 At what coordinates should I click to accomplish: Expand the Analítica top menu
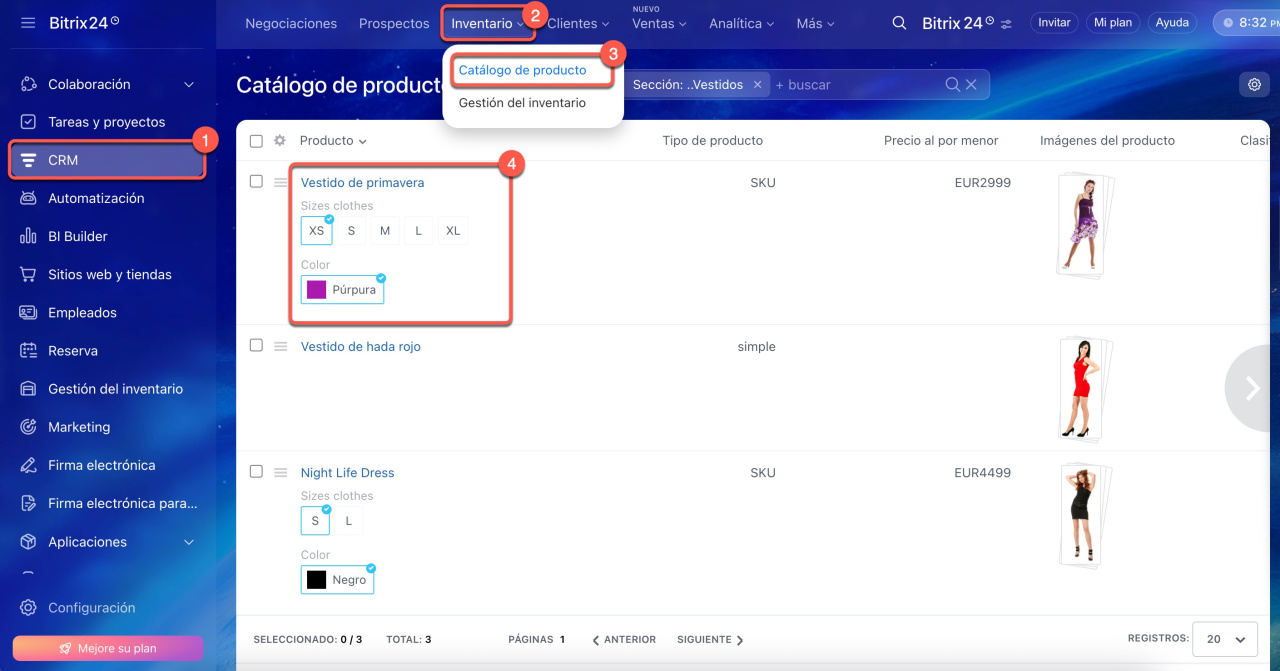pyautogui.click(x=742, y=23)
